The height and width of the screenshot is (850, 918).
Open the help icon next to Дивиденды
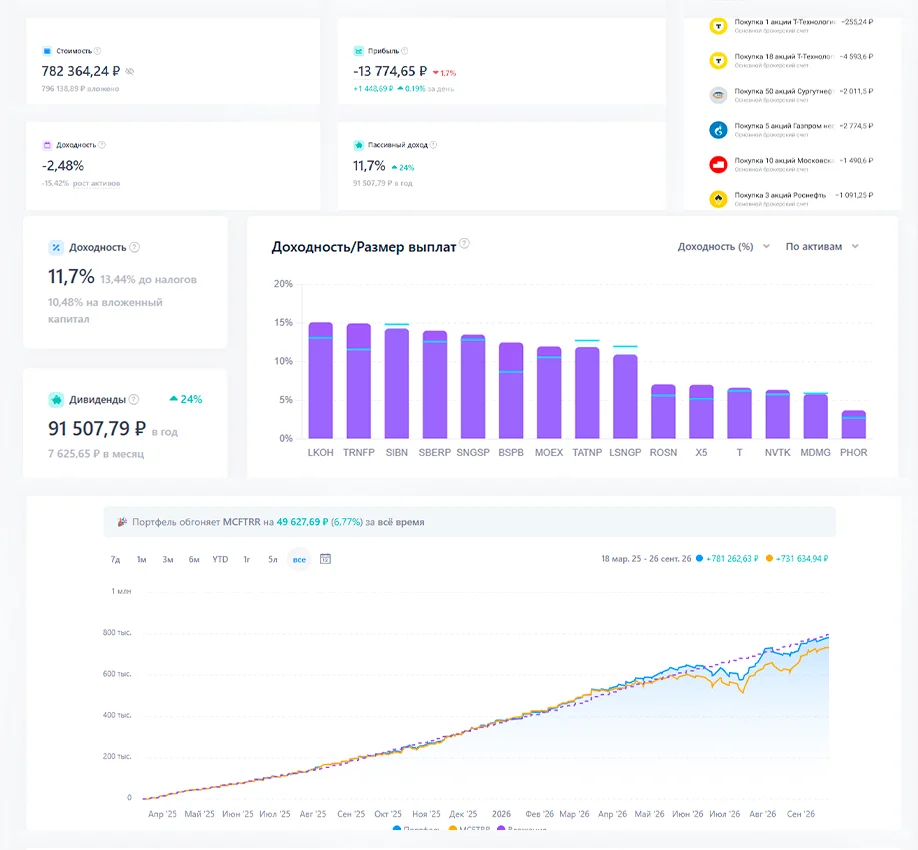pyautogui.click(x=133, y=399)
